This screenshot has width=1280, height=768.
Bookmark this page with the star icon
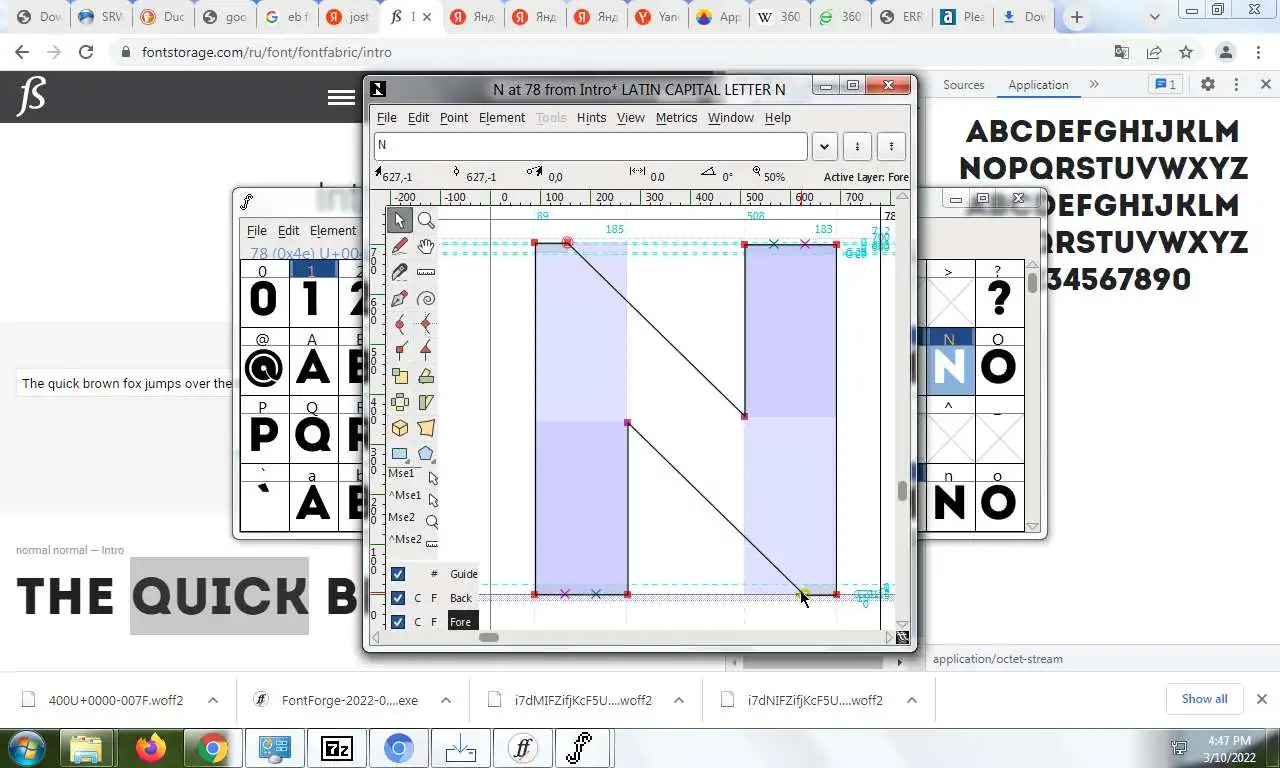coord(1186,52)
